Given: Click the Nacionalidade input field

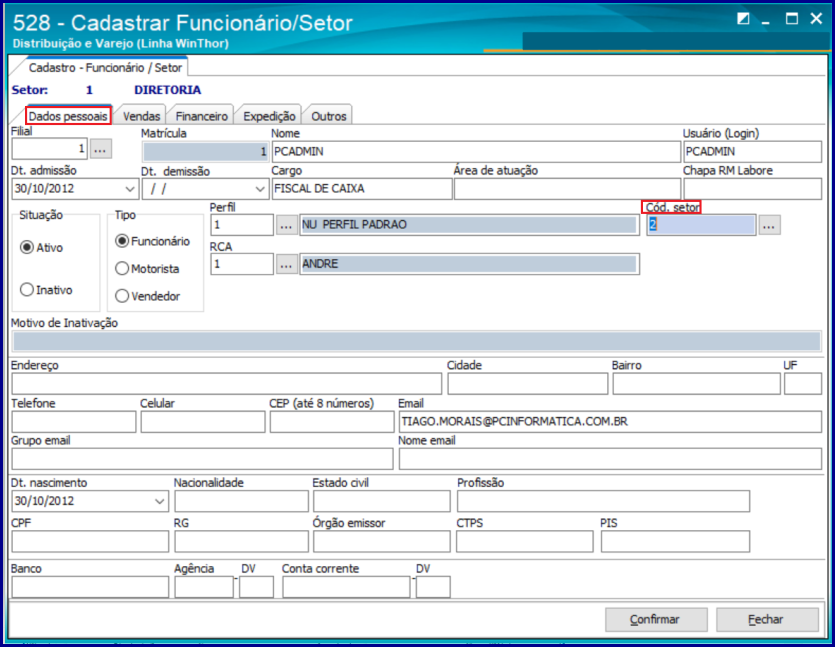Looking at the screenshot, I should click(241, 501).
